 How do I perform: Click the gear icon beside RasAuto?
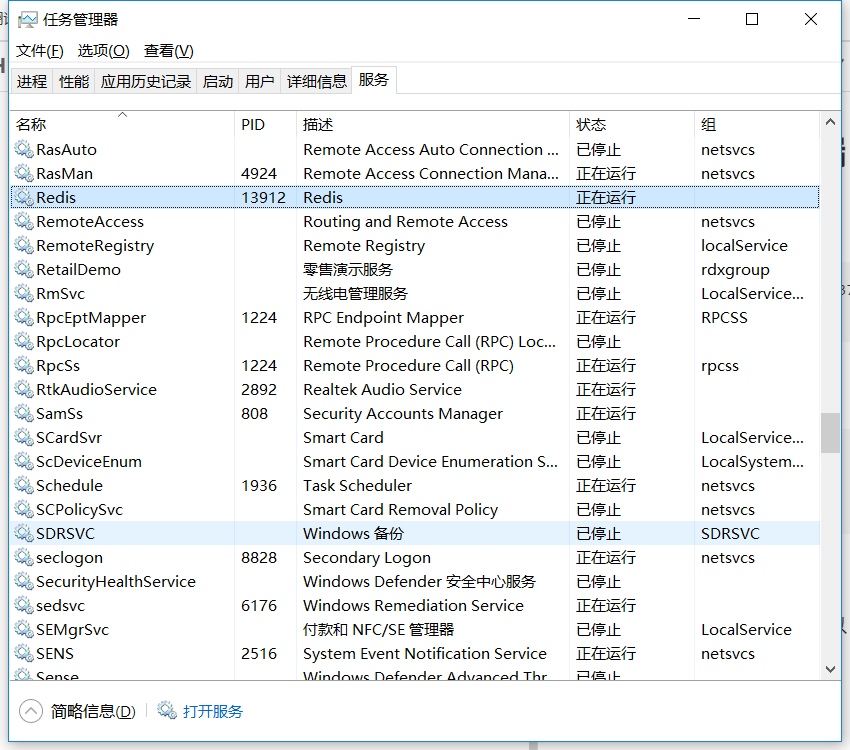(x=24, y=149)
